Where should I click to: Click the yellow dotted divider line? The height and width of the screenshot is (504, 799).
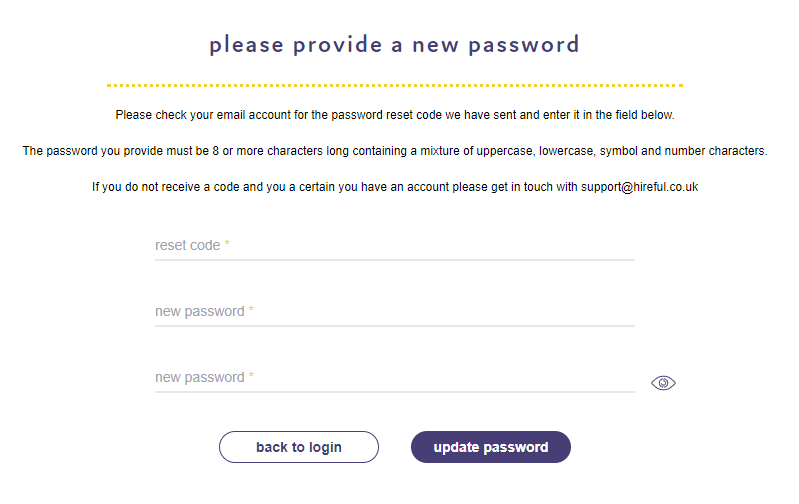395,86
